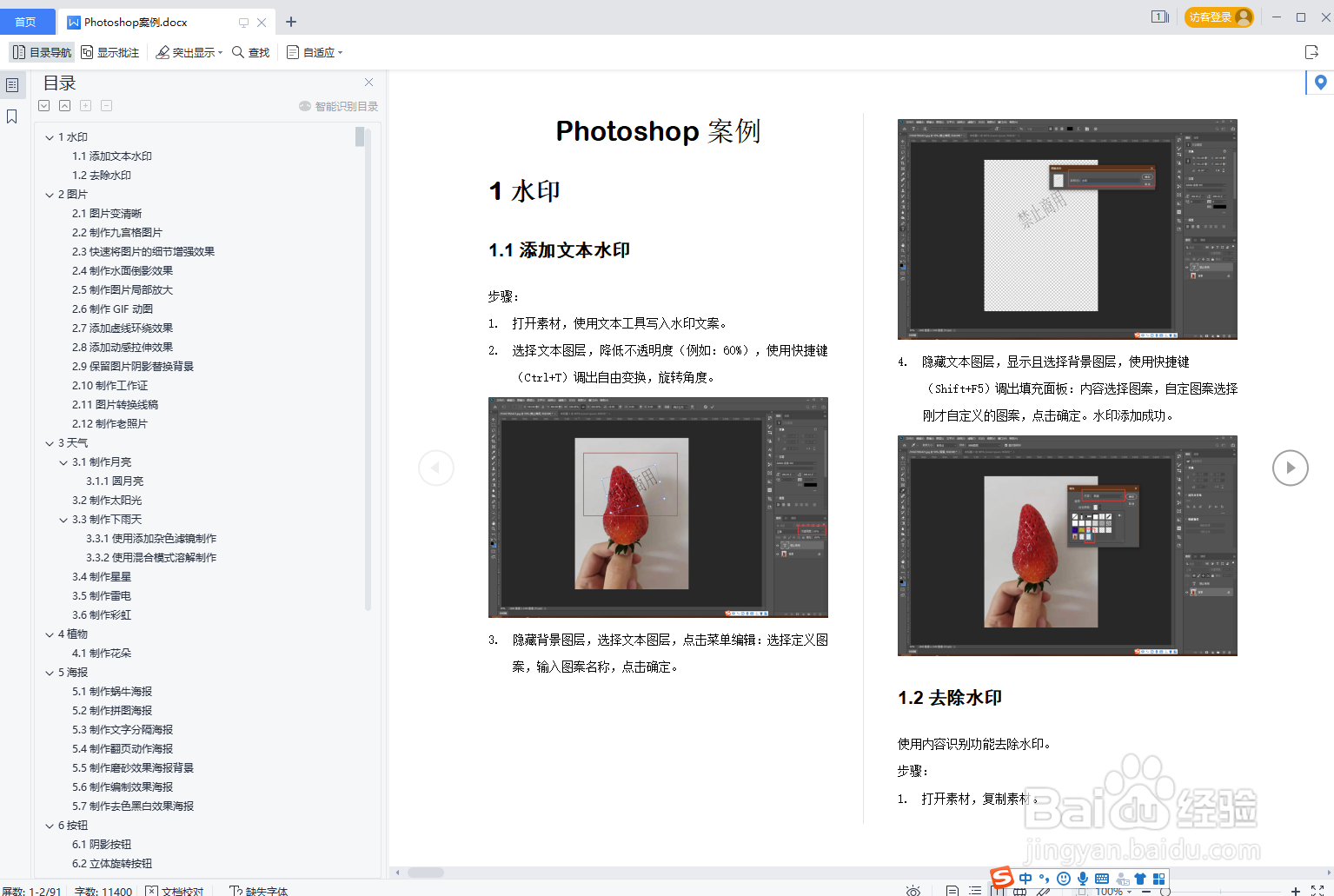
Task: Jump to 1.1 添加文本水印 in outline
Action: tap(112, 156)
